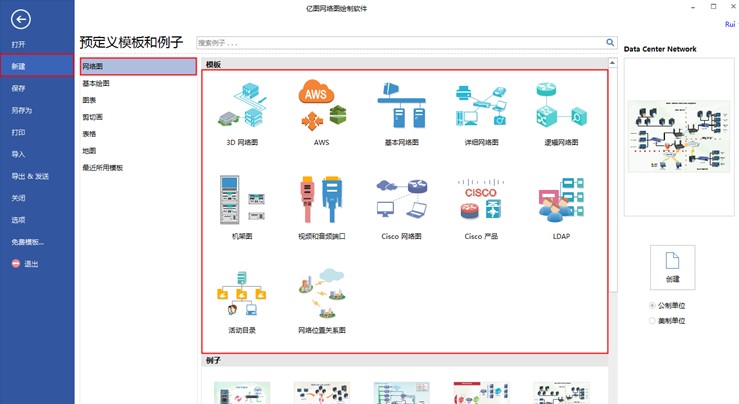Screen dimensions: 739x404
Task: Open the 选项 menu item
Action: (18, 220)
